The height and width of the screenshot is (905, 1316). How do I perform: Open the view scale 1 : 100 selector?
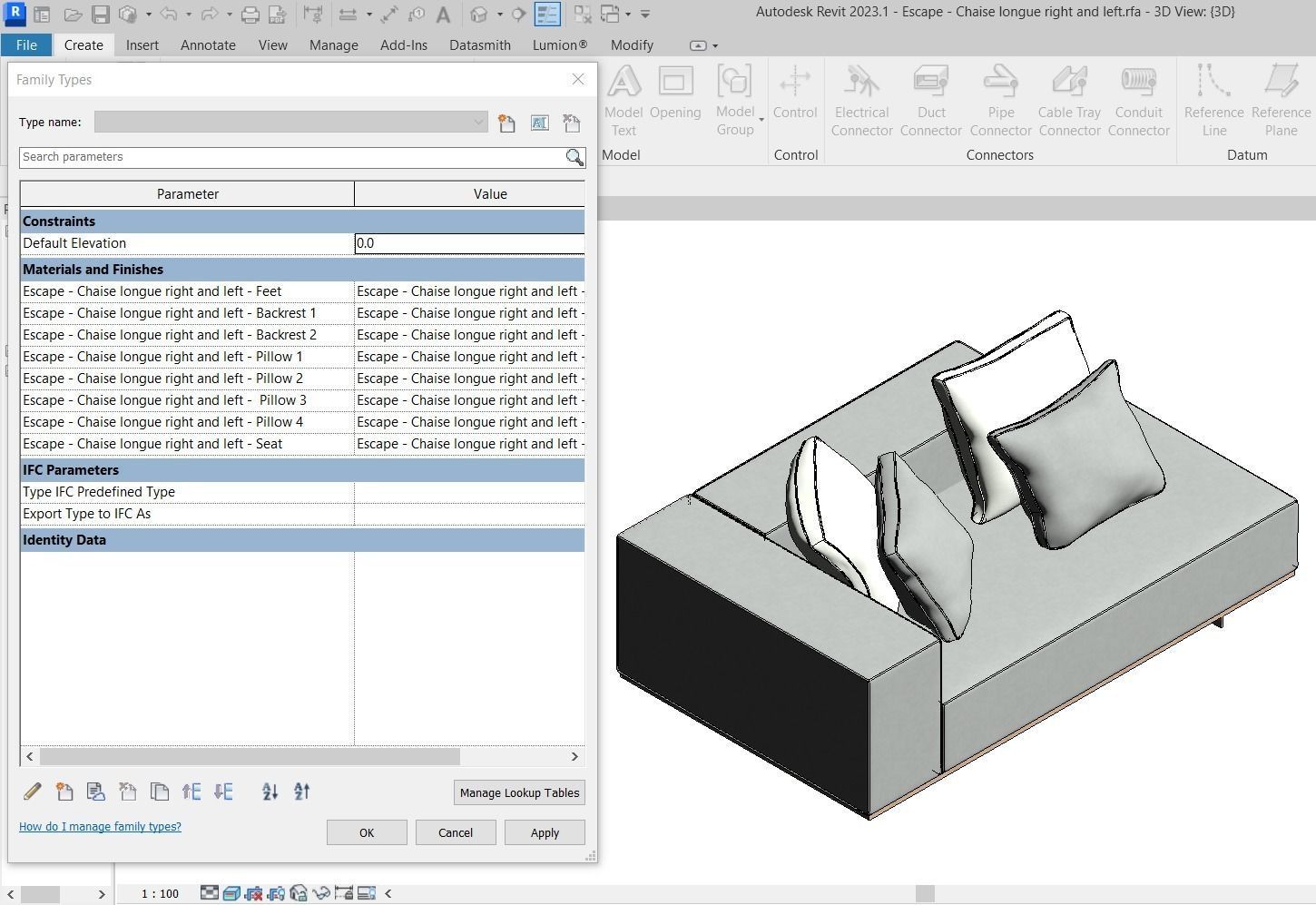(161, 893)
